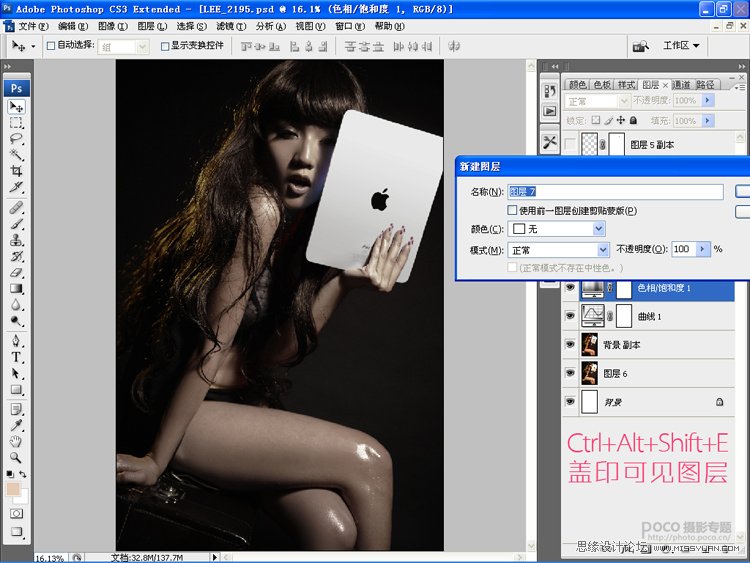Click the foreground color swatch

point(13,489)
